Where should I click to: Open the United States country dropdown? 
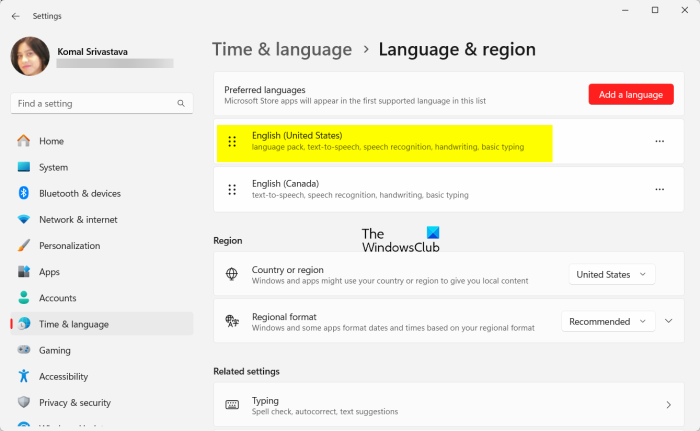point(612,274)
